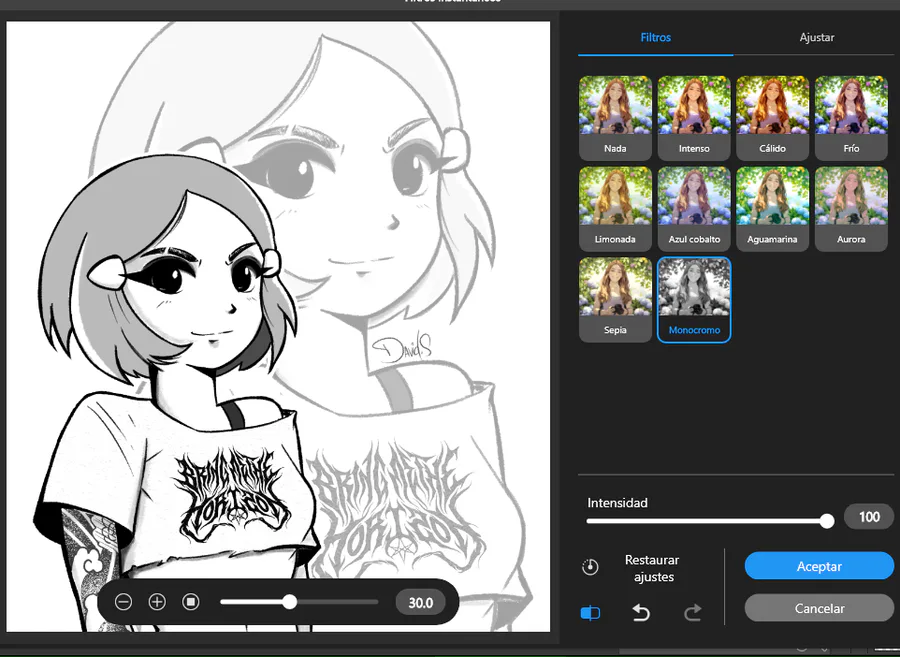The height and width of the screenshot is (657, 900).
Task: Apply the Frío filter
Action: click(851, 118)
